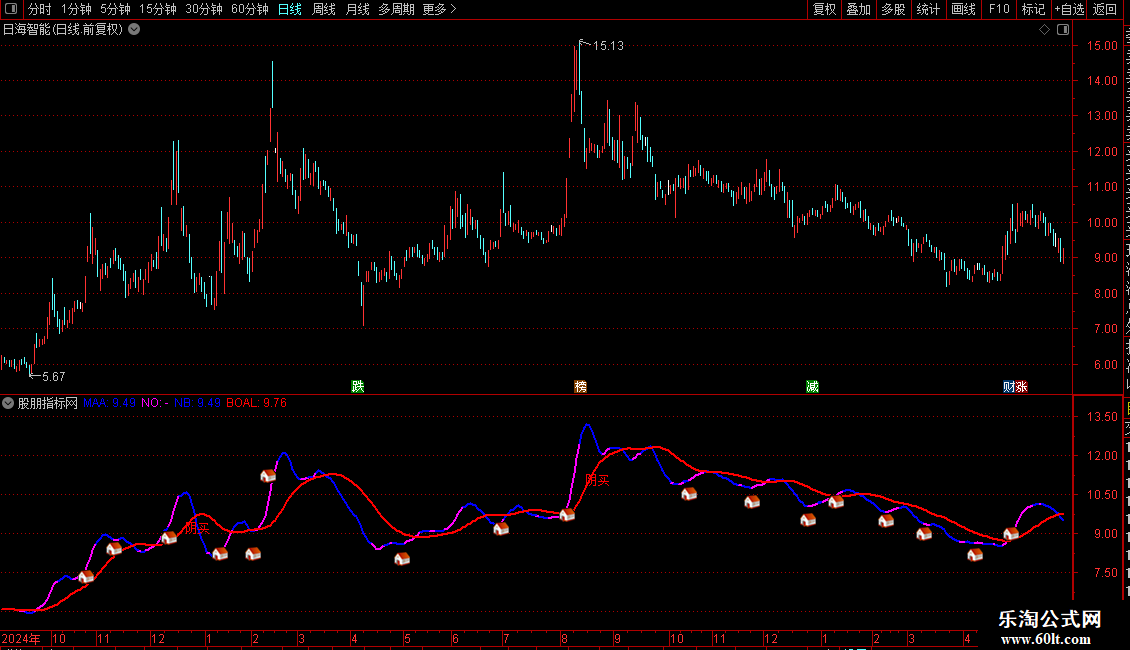1130x650 pixels.
Task: Click the 15.00 price axis label
Action: click(1102, 45)
